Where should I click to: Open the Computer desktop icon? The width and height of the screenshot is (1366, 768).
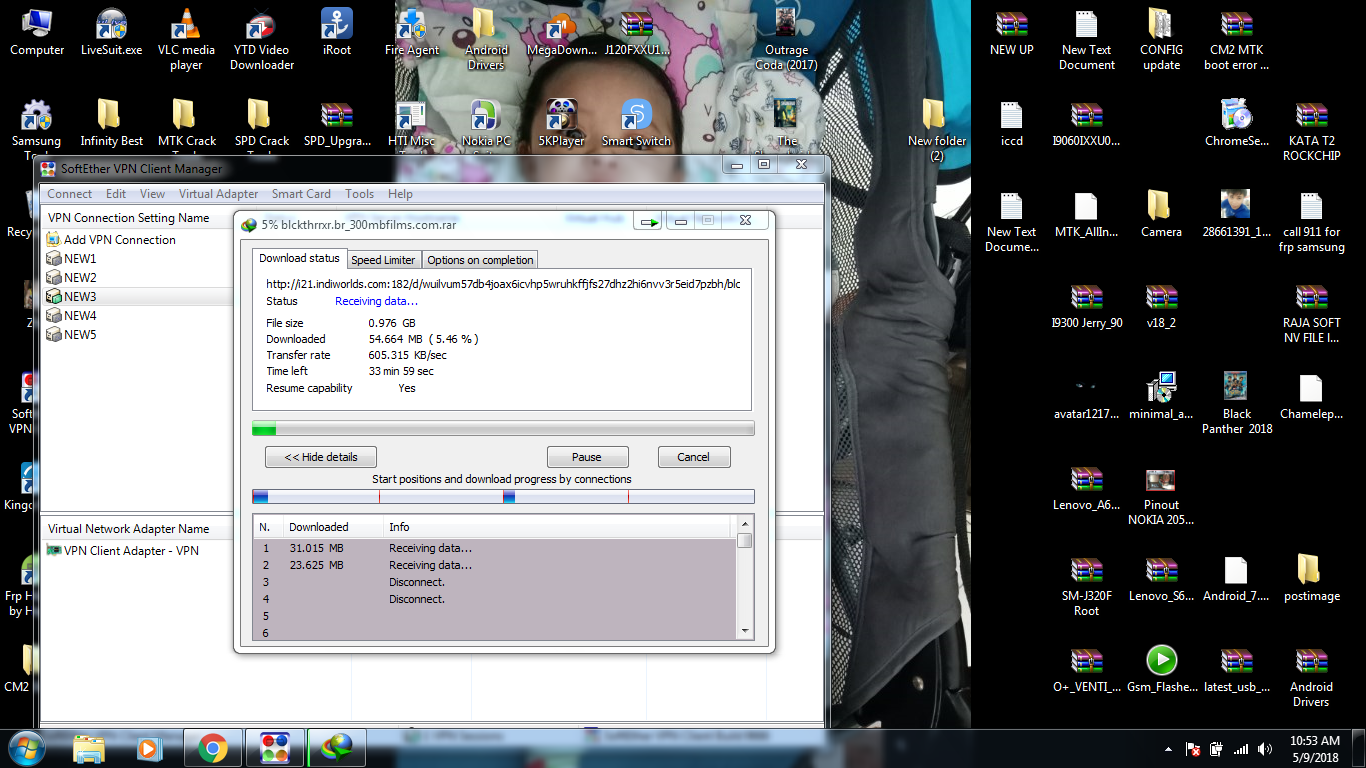pyautogui.click(x=37, y=33)
